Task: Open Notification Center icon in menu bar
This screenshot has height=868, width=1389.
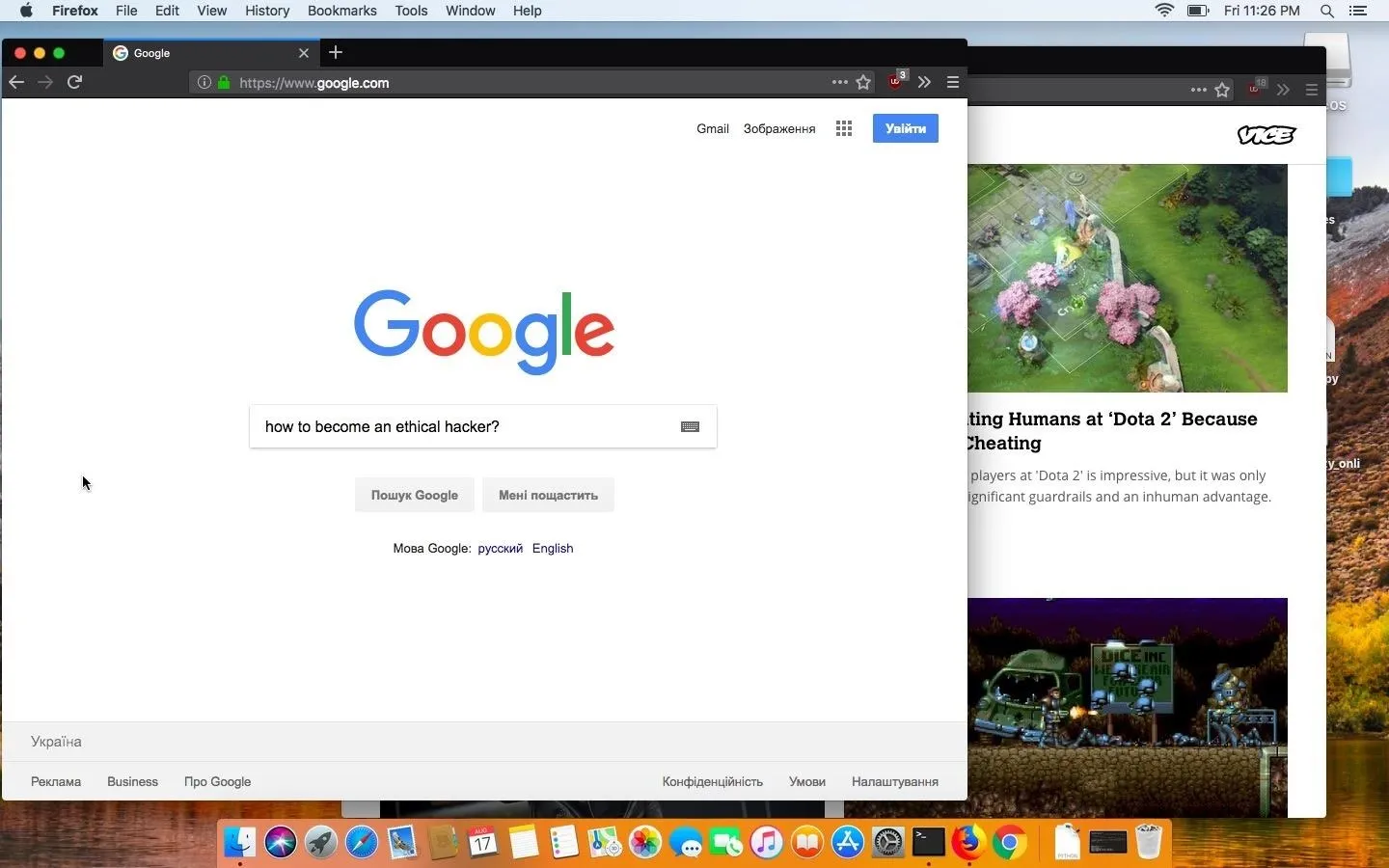Action: [x=1358, y=11]
